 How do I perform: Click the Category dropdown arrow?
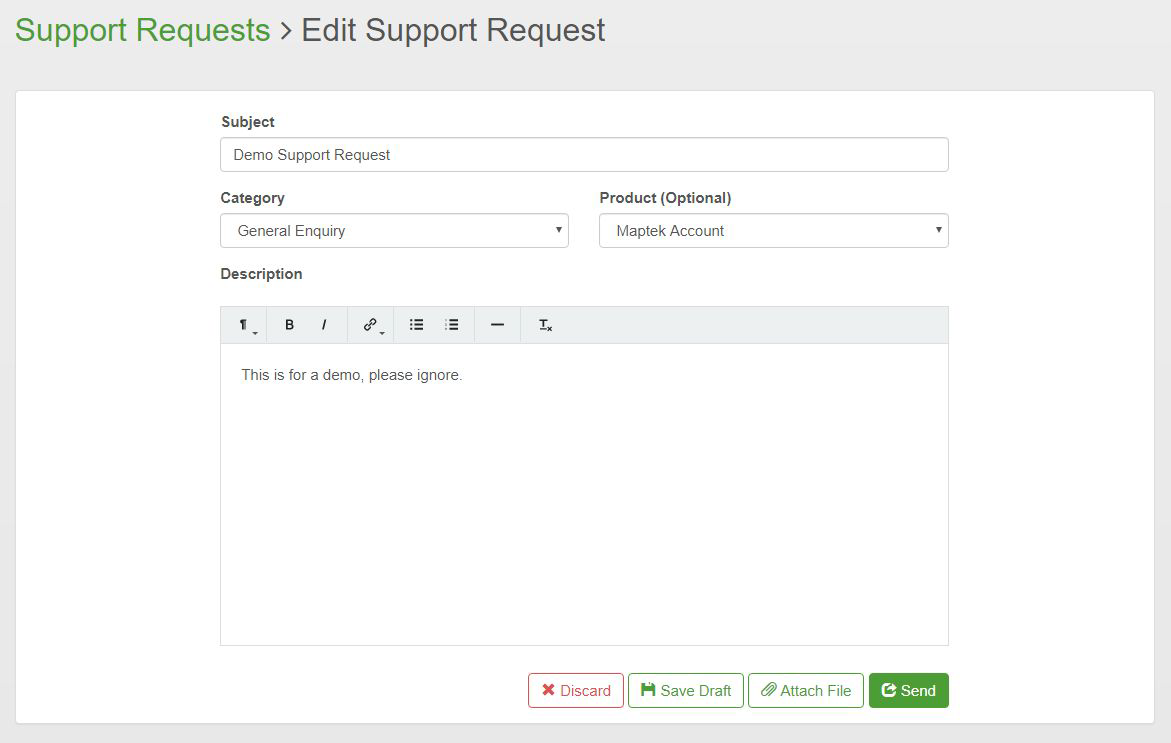click(558, 230)
